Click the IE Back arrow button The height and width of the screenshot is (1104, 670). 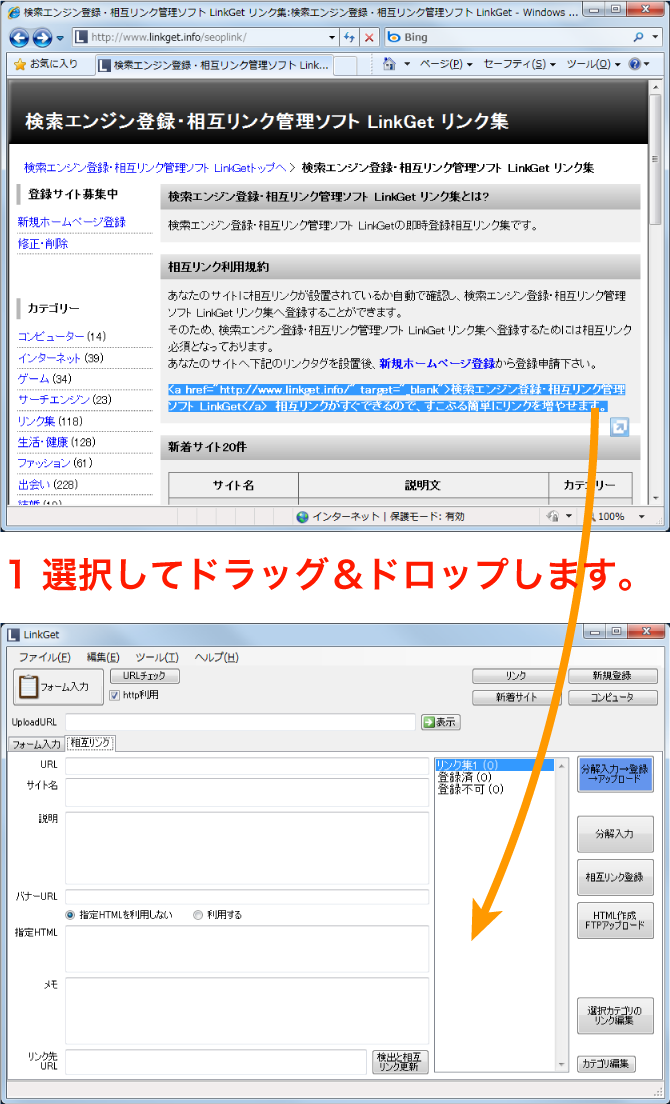tap(19, 37)
